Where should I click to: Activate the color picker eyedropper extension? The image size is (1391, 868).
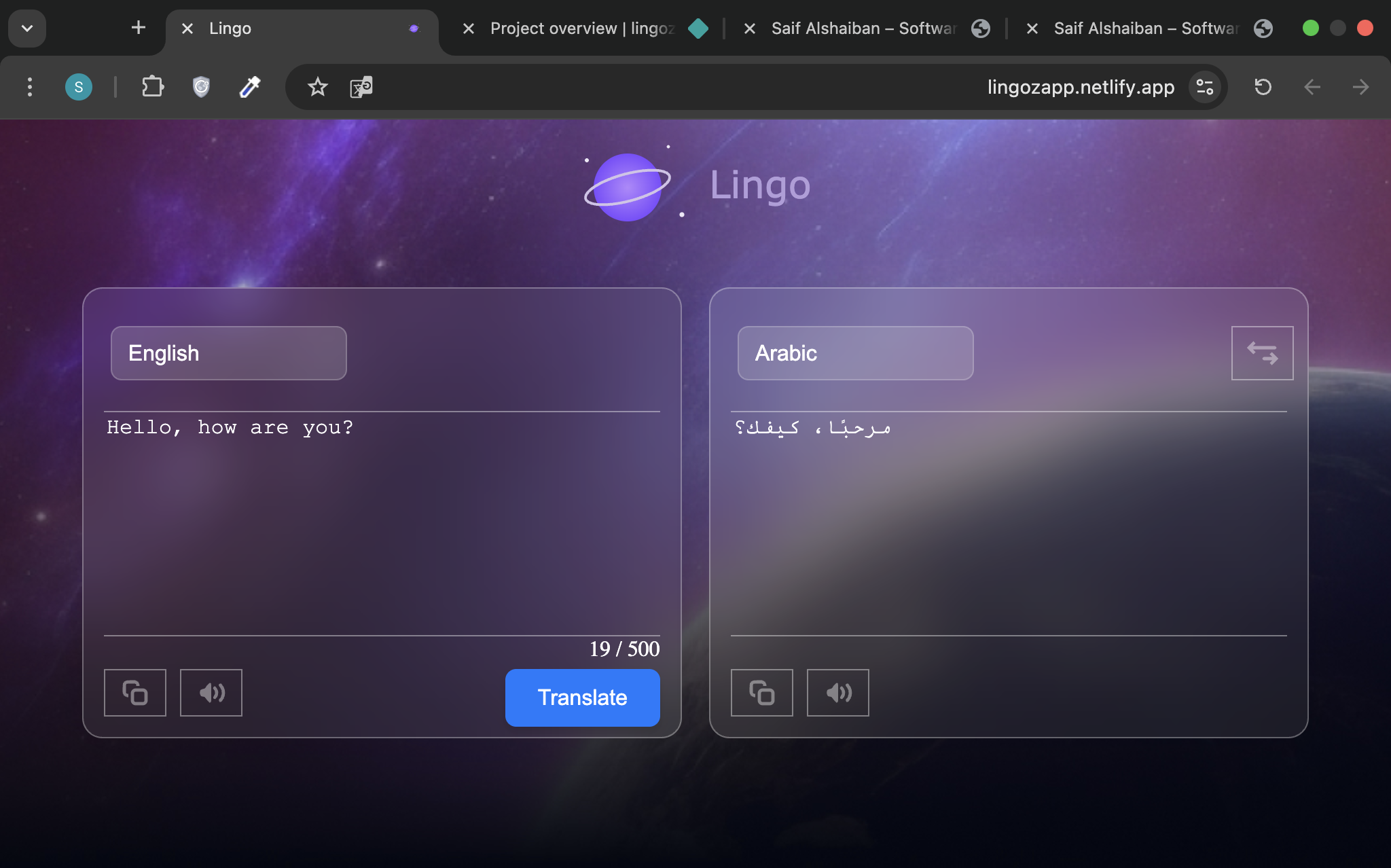tap(250, 87)
